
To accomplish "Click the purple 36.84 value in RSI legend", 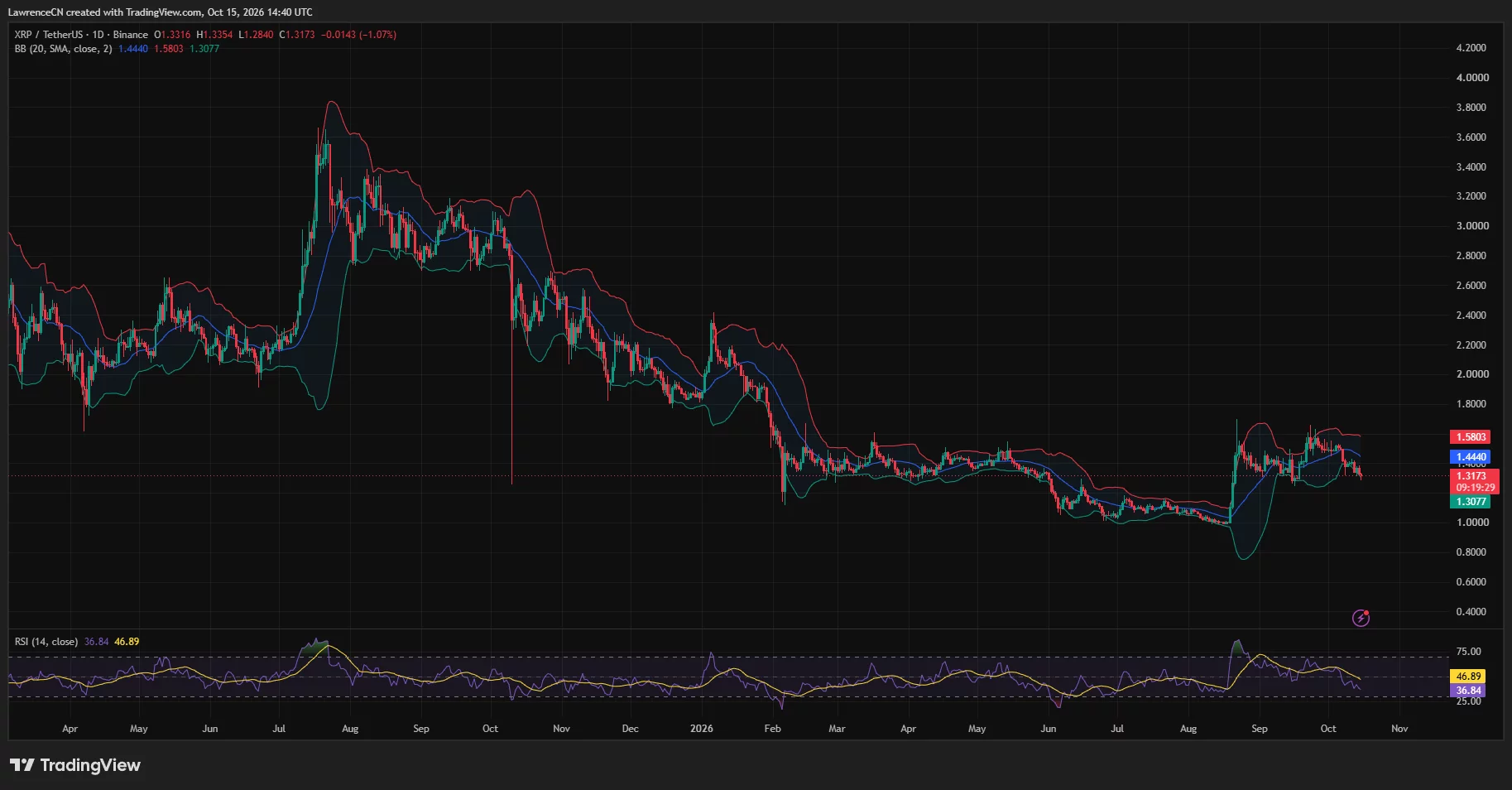I will 97,642.
